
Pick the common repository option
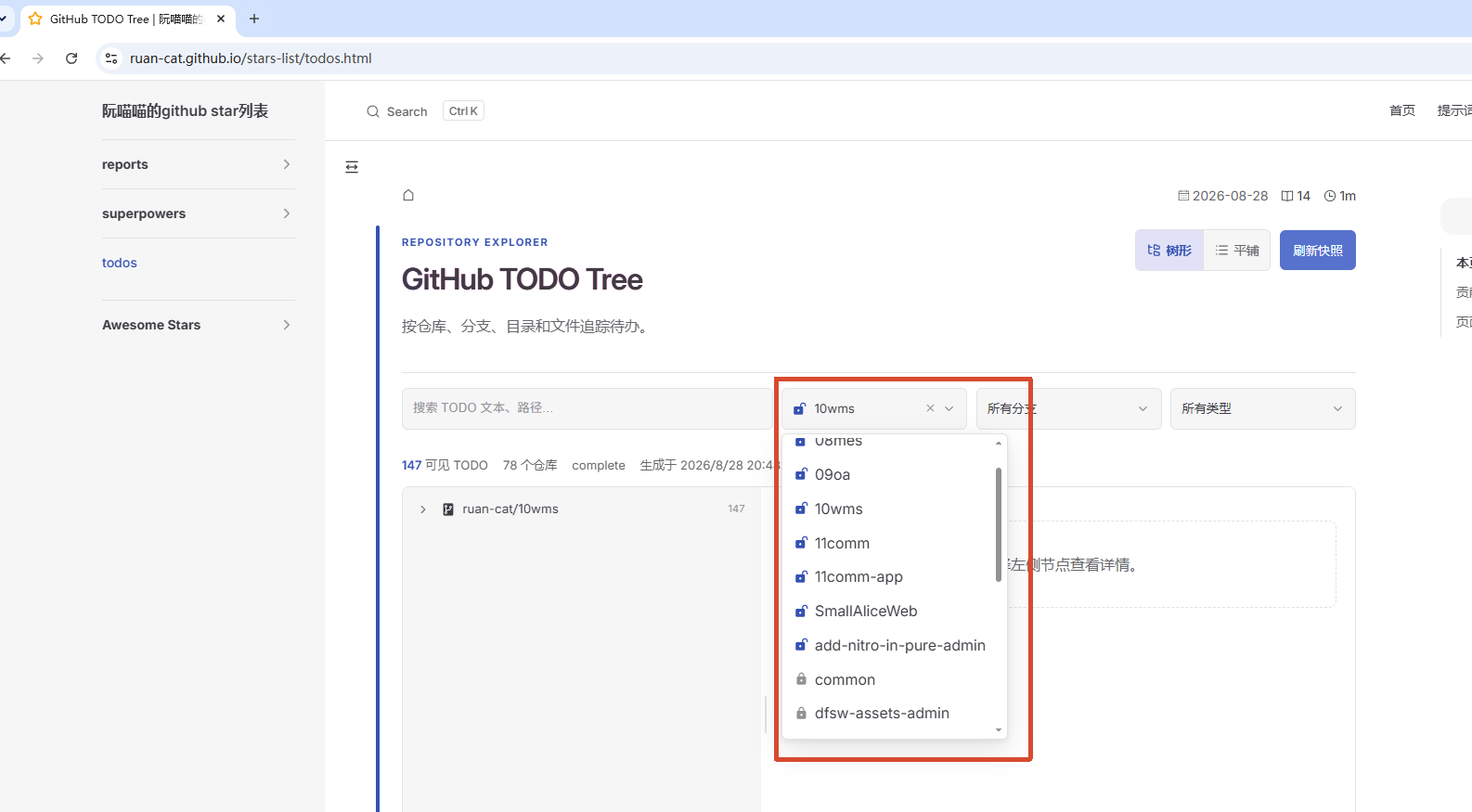coord(889,679)
